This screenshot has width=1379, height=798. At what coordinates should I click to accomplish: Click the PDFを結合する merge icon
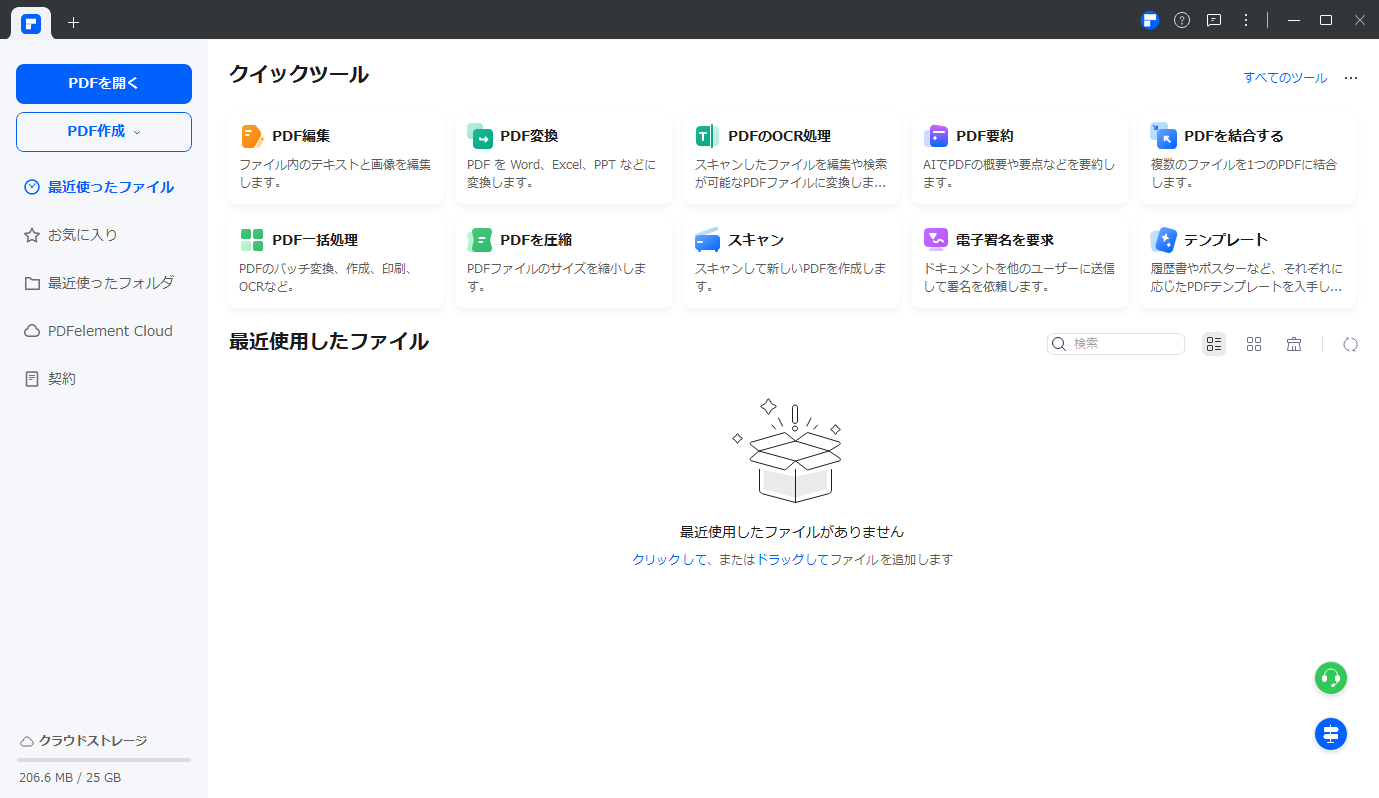(1164, 136)
